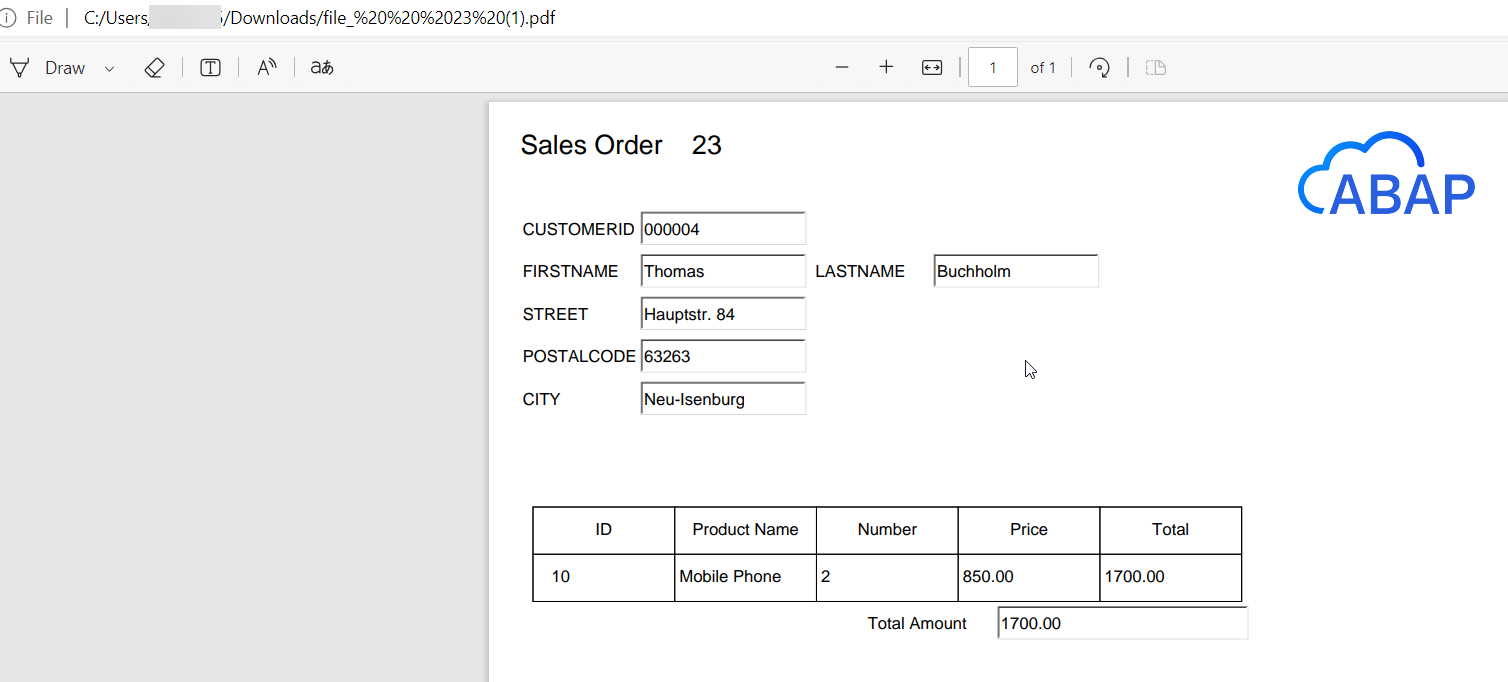Click the page number box
The height and width of the screenshot is (682, 1508).
[x=993, y=68]
